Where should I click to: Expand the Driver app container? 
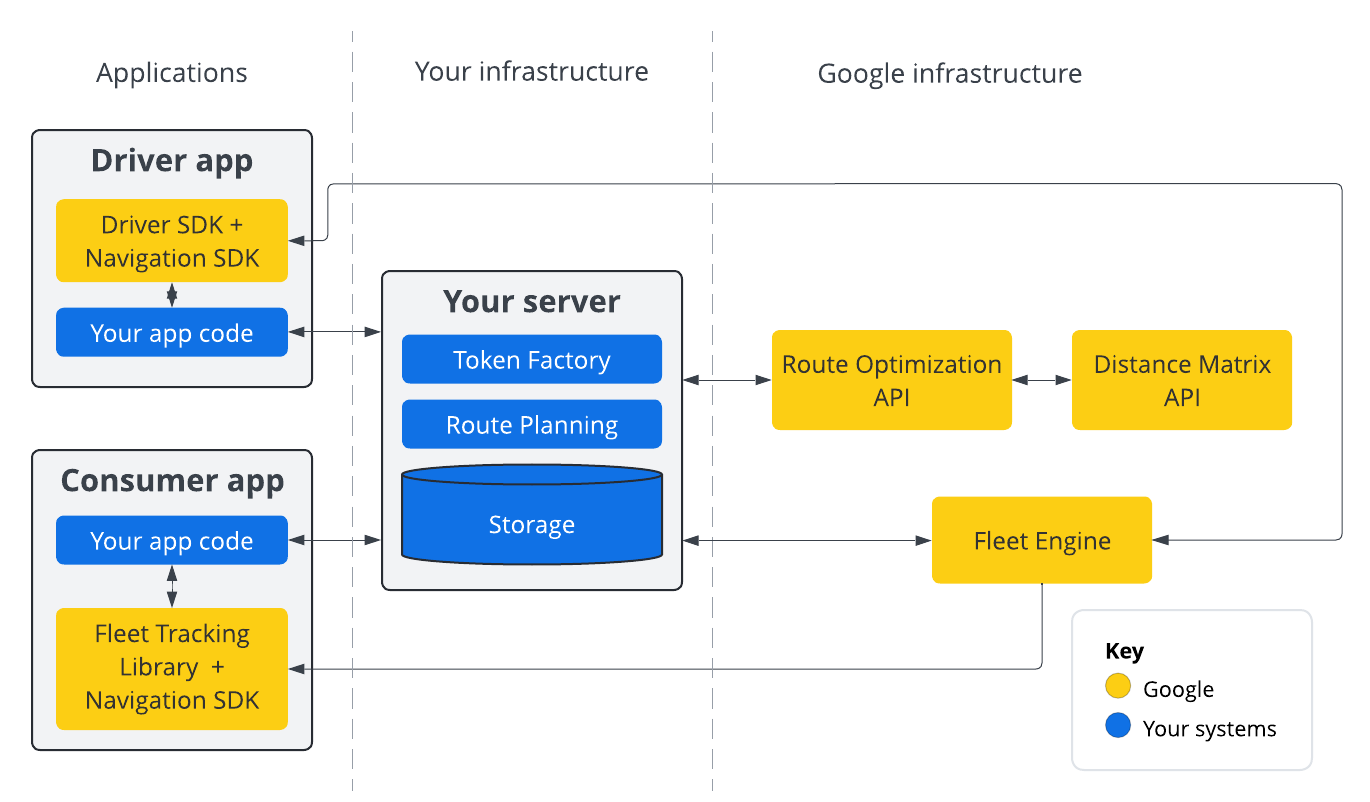pyautogui.click(x=171, y=160)
